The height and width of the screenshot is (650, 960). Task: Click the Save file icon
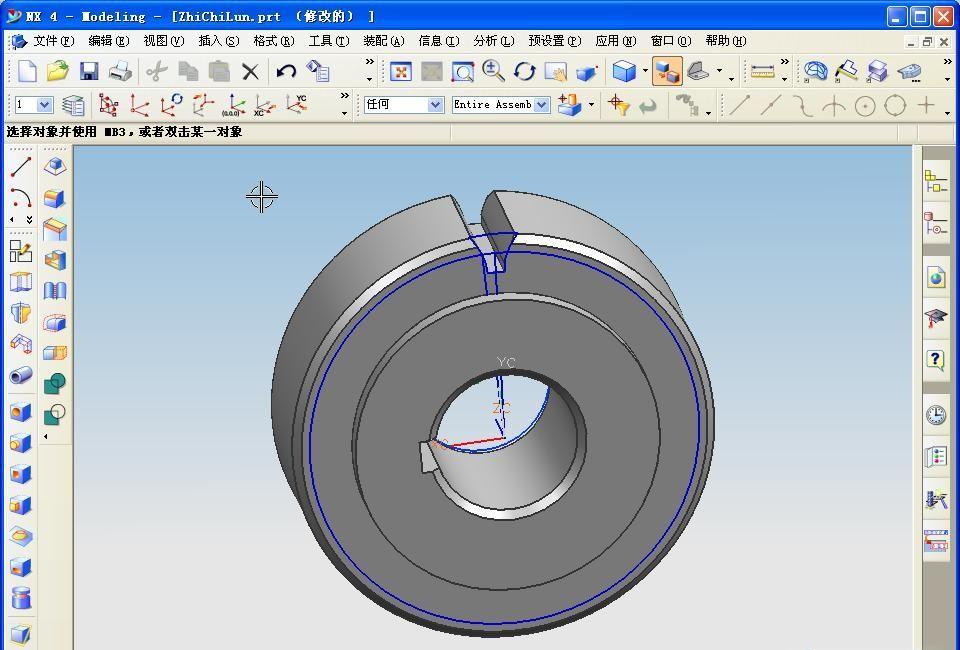(x=89, y=71)
